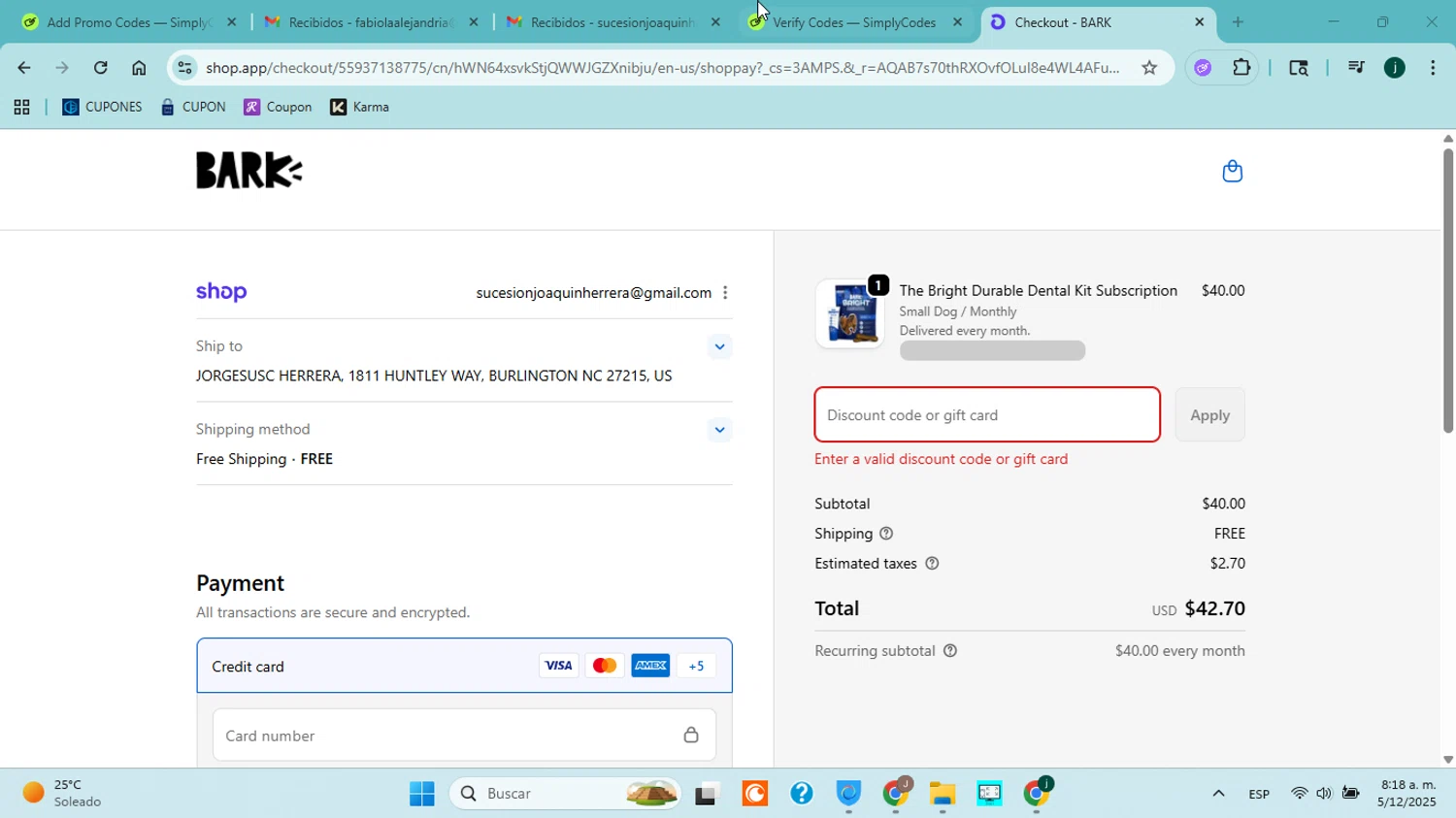Viewport: 1456px width, 818px height.
Task: Open the Wi-Fi network tray icon
Action: pos(1299,794)
